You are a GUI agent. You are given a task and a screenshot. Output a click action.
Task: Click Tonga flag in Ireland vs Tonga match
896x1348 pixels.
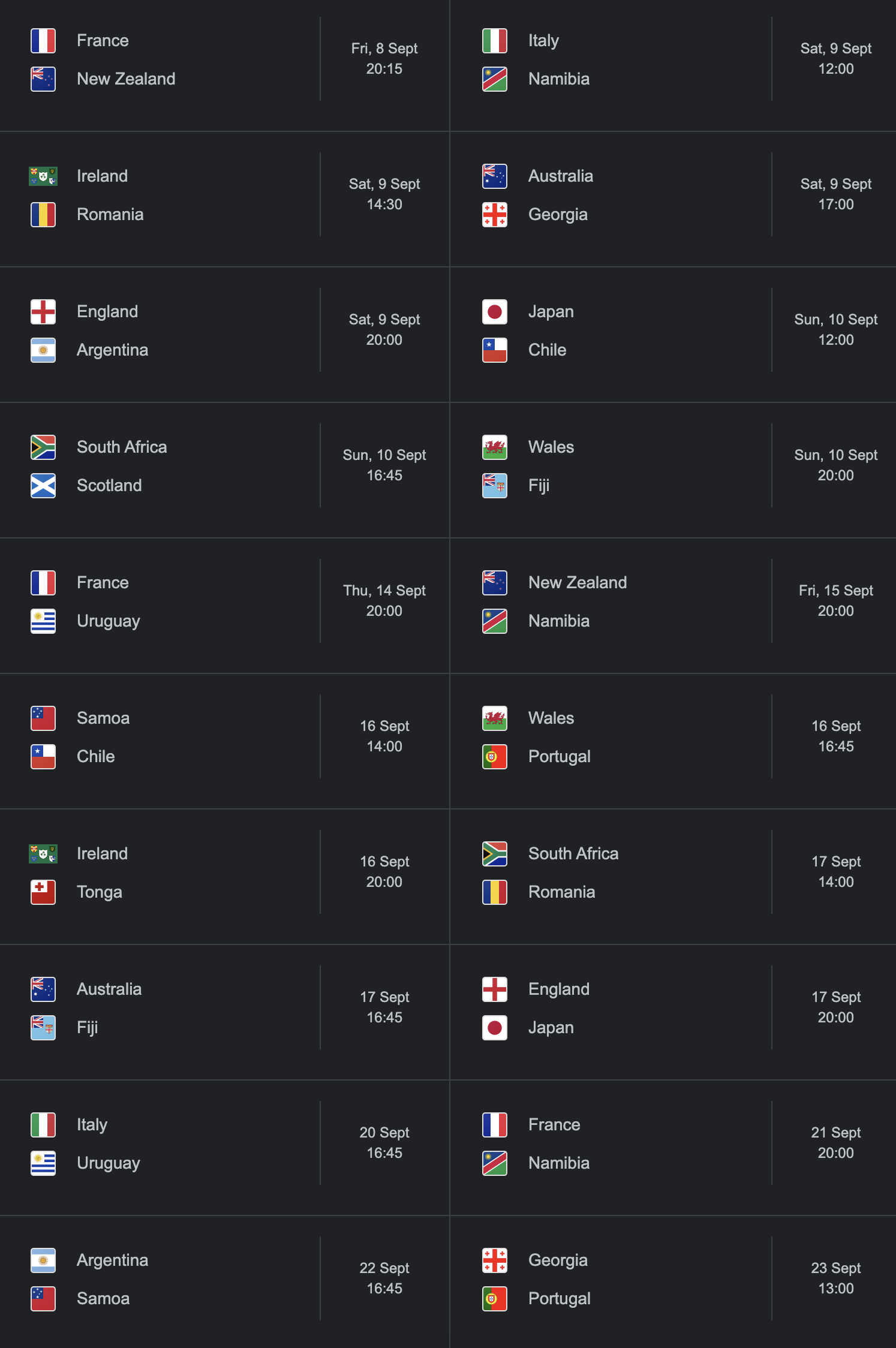click(43, 892)
